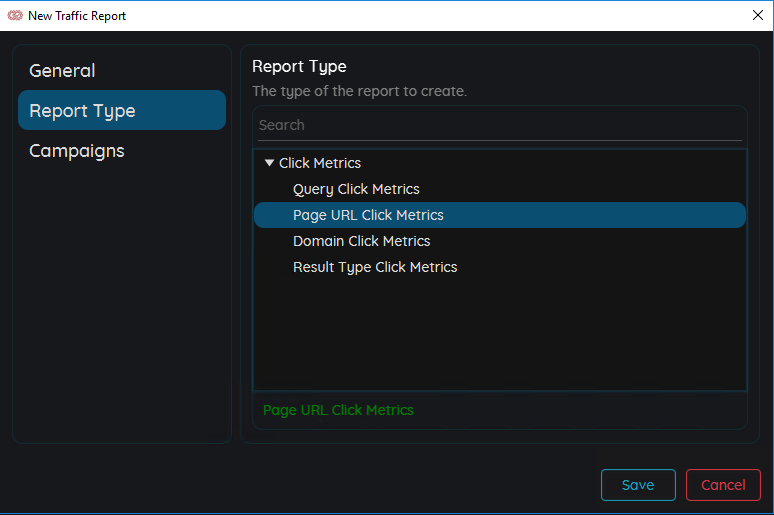
Task: Click the green Page URL Click Metrics label
Action: [x=338, y=410]
